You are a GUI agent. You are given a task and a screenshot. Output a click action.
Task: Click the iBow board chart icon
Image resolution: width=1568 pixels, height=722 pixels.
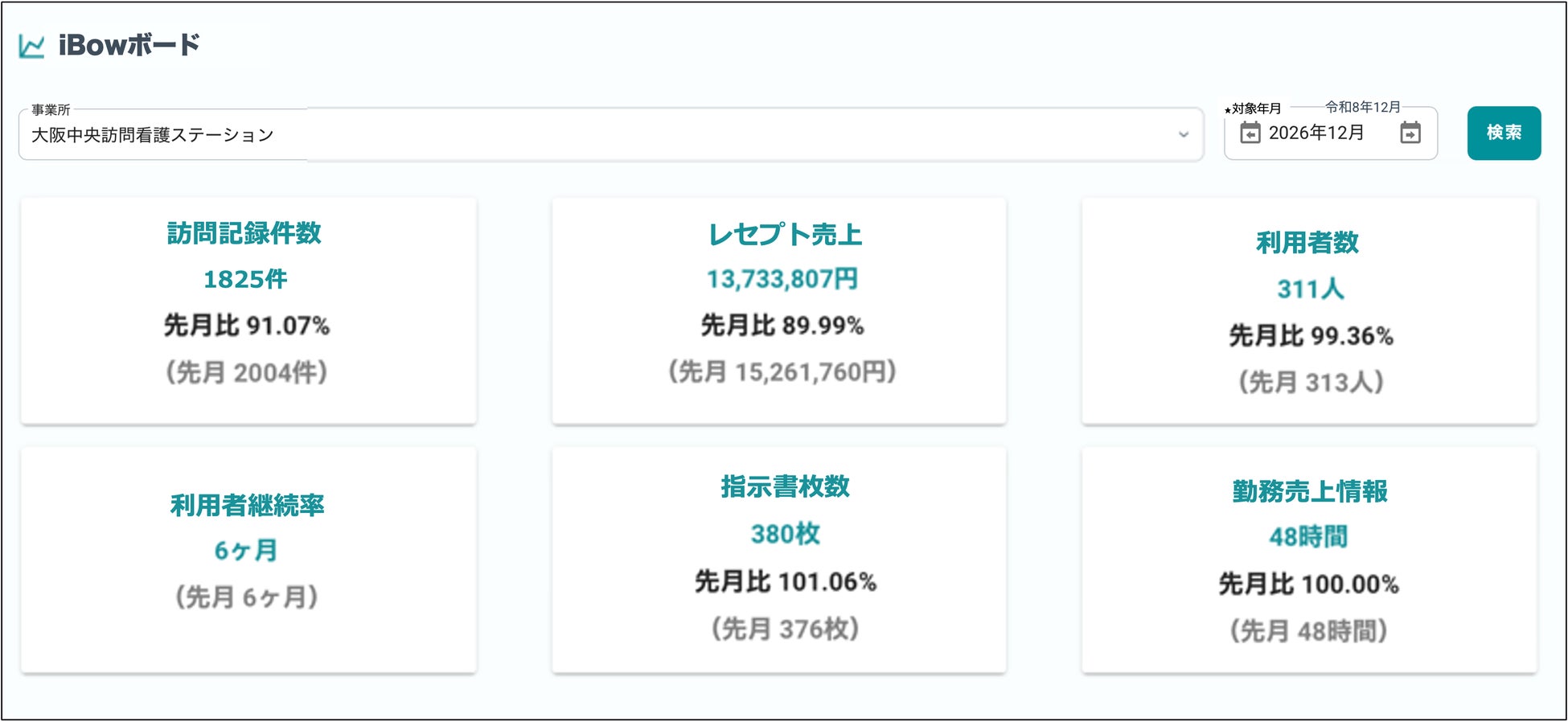pos(31,46)
